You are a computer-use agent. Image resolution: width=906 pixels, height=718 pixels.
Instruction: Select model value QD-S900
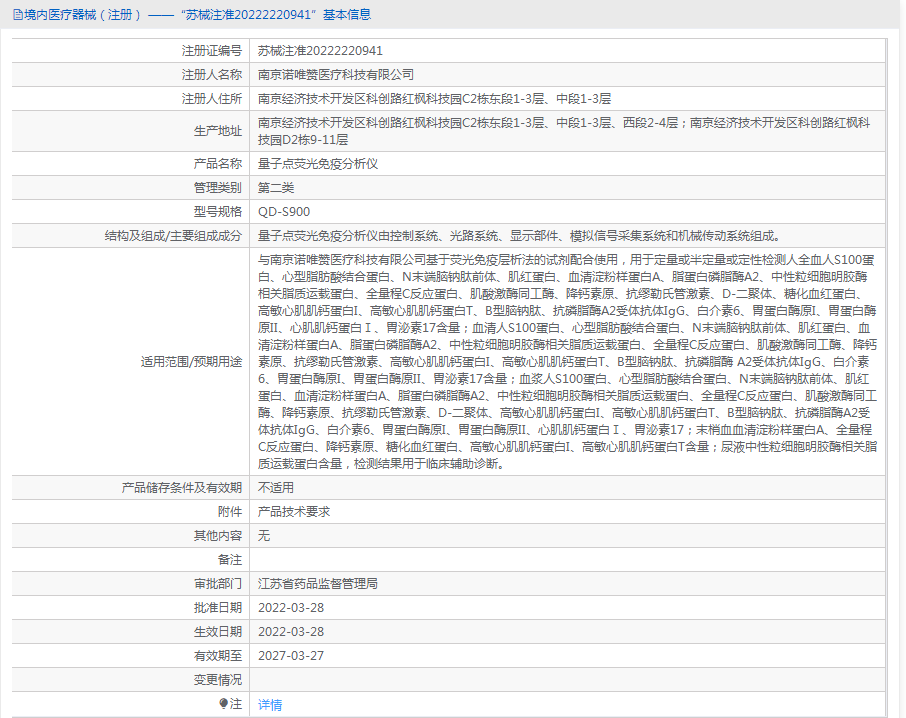pyautogui.click(x=284, y=212)
